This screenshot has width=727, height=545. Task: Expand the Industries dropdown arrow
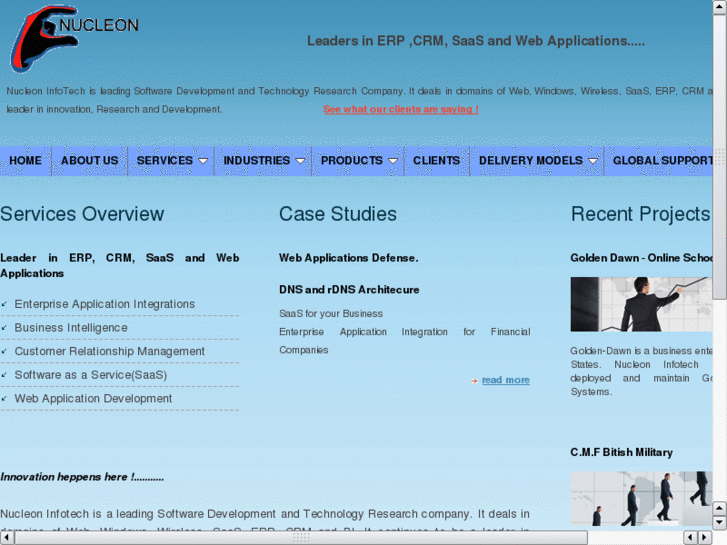click(300, 161)
